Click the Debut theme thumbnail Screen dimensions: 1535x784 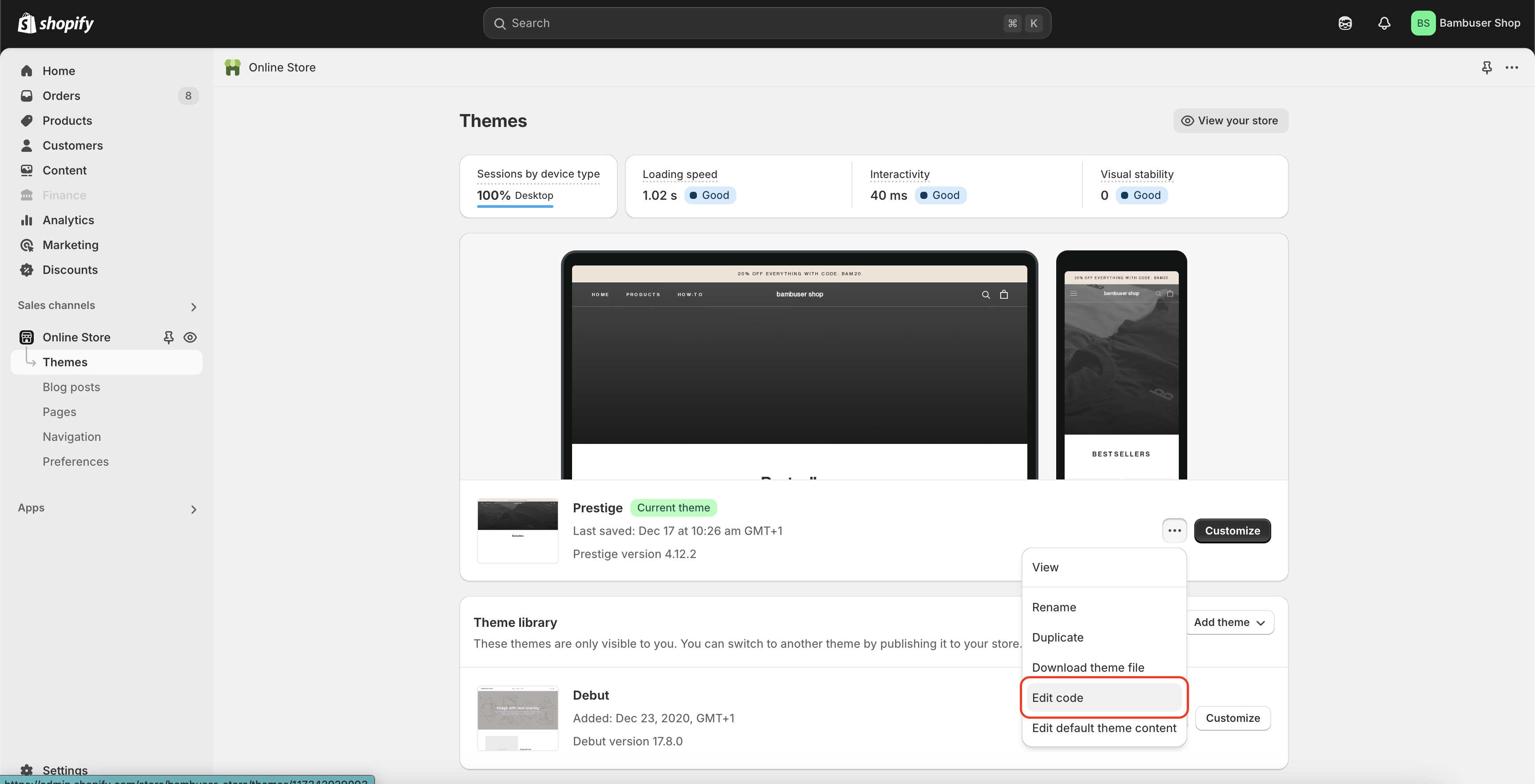[517, 718]
